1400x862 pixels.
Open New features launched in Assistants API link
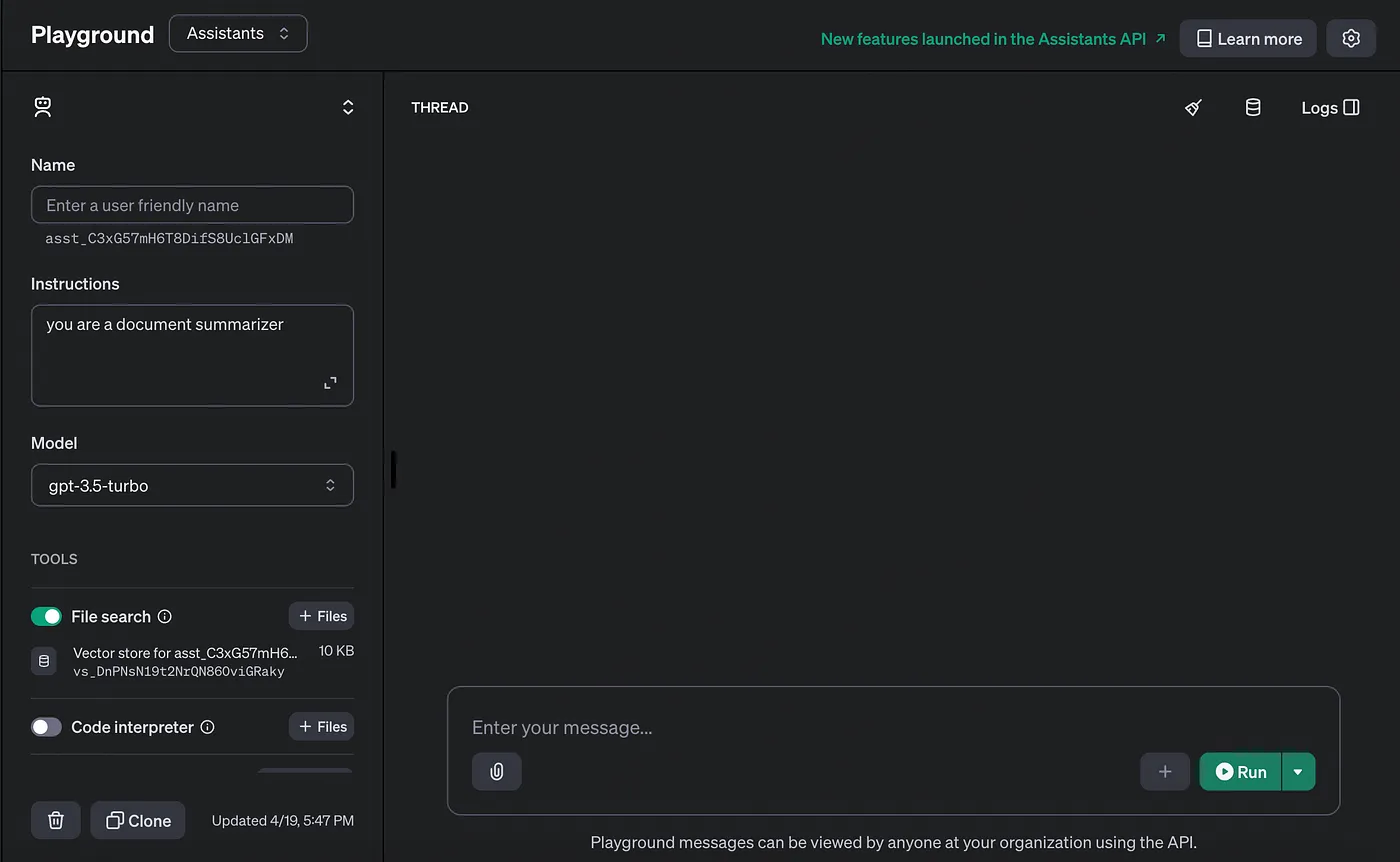[993, 39]
